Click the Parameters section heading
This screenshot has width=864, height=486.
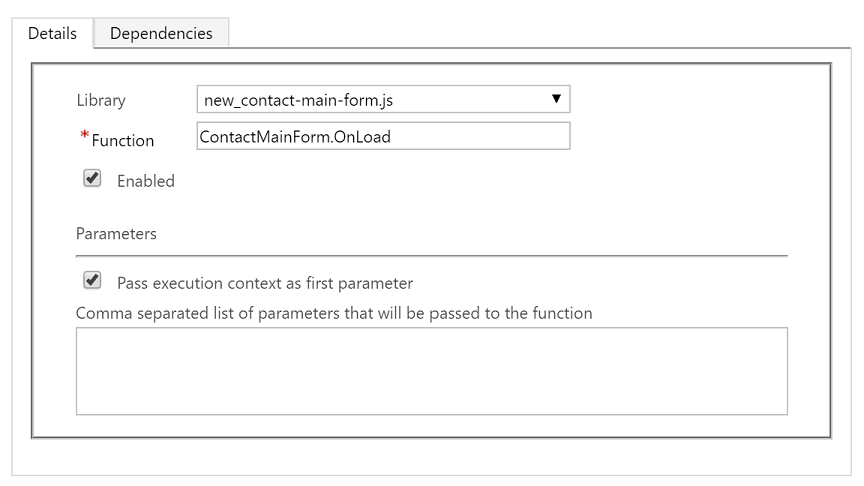116,234
